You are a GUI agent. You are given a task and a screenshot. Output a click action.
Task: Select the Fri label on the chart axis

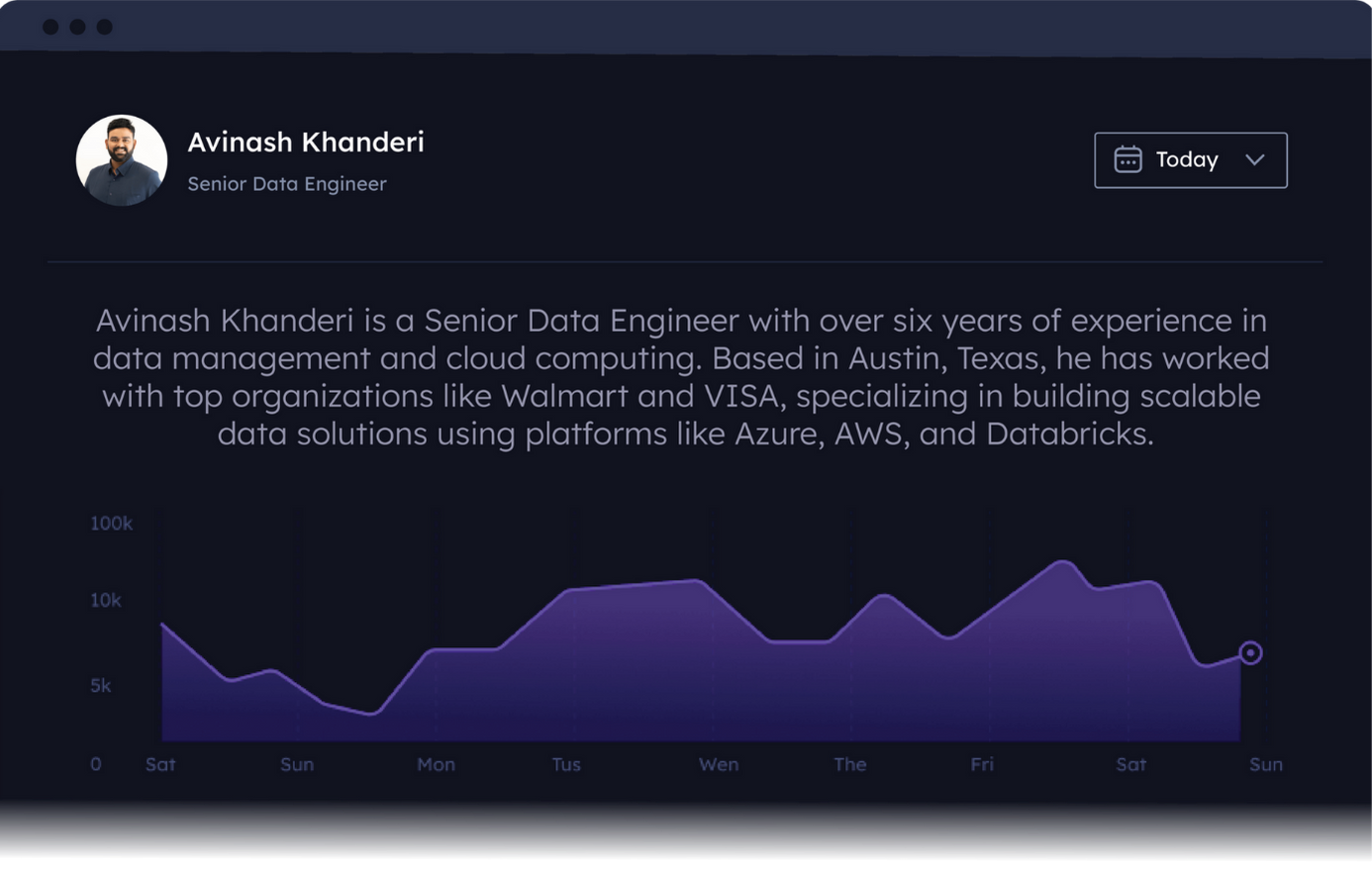tap(982, 764)
